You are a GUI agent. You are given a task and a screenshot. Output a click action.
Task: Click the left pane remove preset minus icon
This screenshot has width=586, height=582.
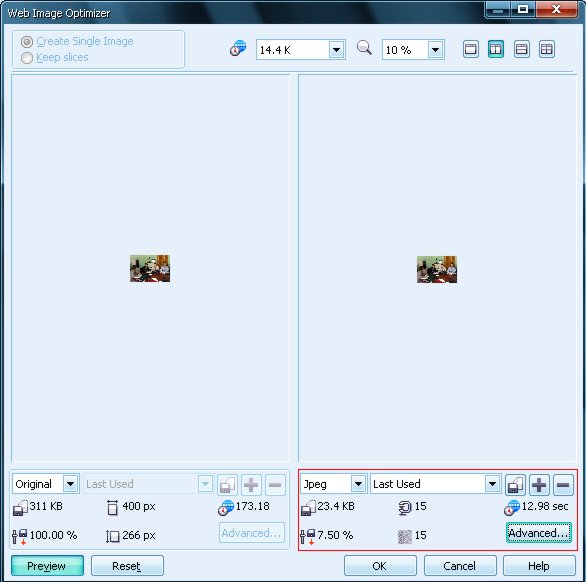(275, 484)
